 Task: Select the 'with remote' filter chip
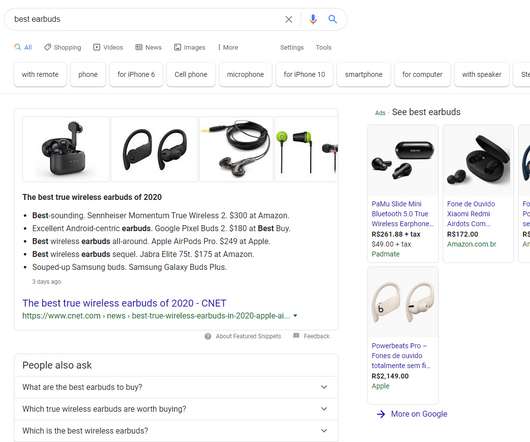click(40, 74)
